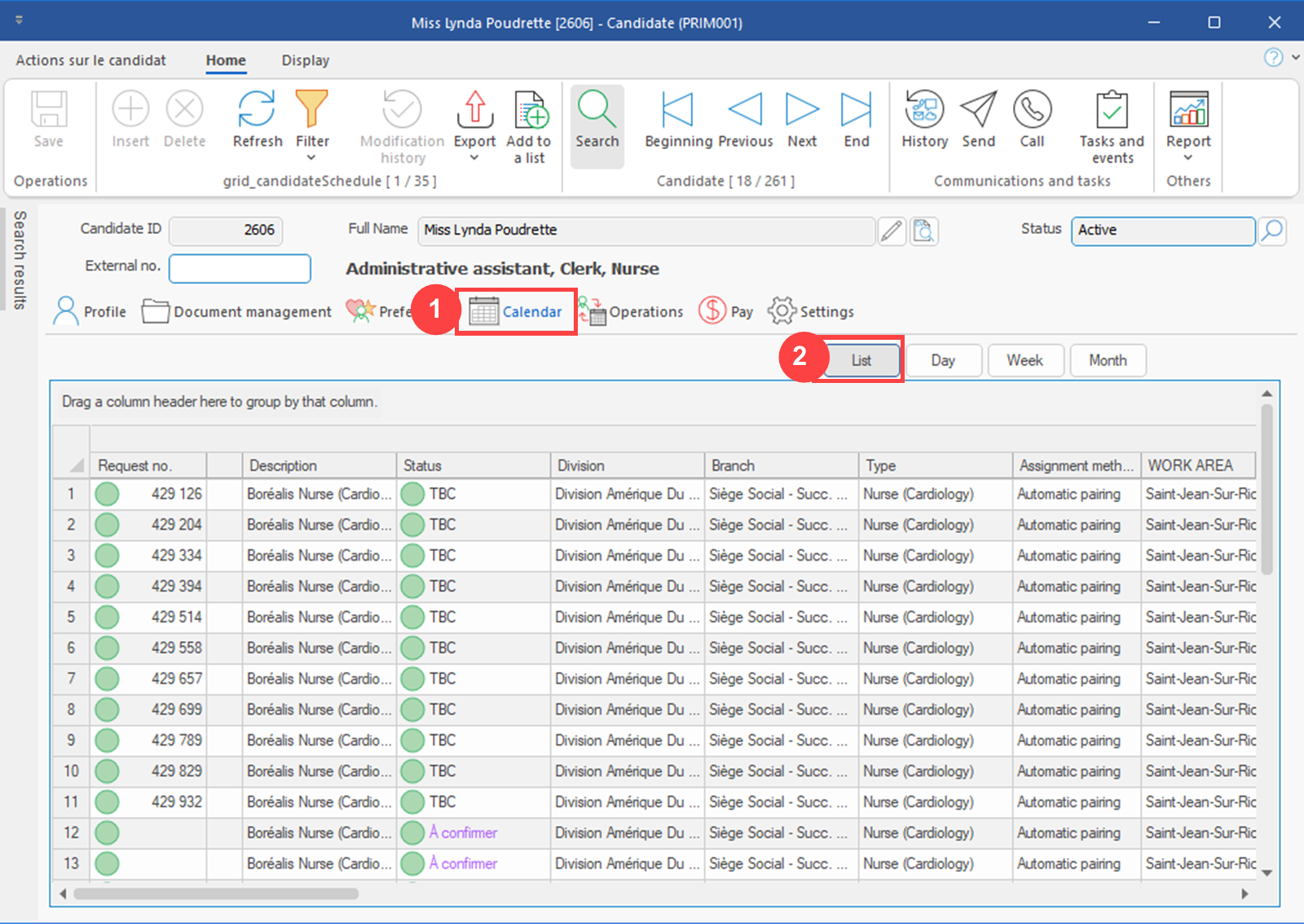Switch to Month view
Image resolution: width=1304 pixels, height=924 pixels.
tap(1108, 360)
